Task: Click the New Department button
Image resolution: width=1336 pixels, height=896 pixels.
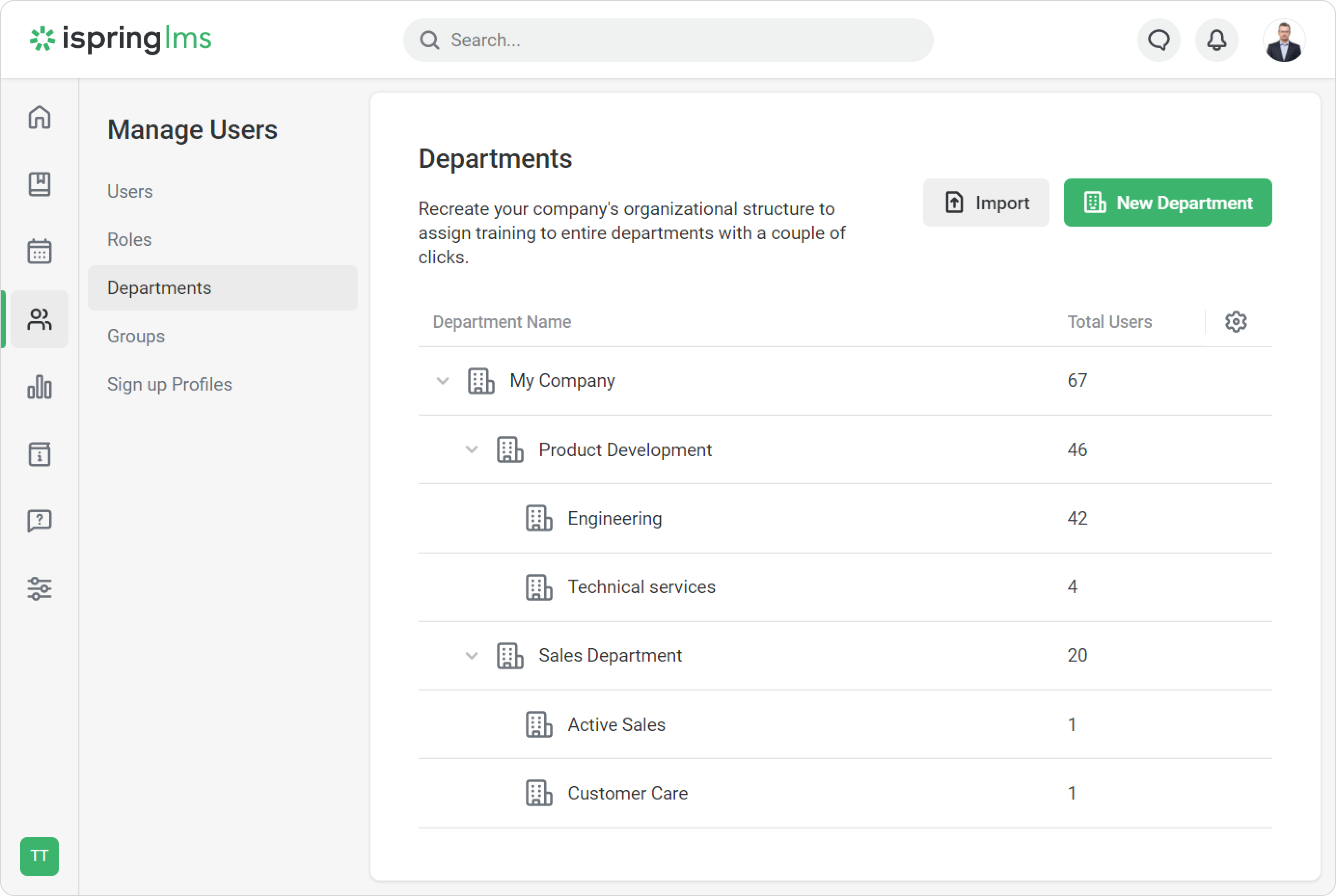Action: click(1167, 203)
